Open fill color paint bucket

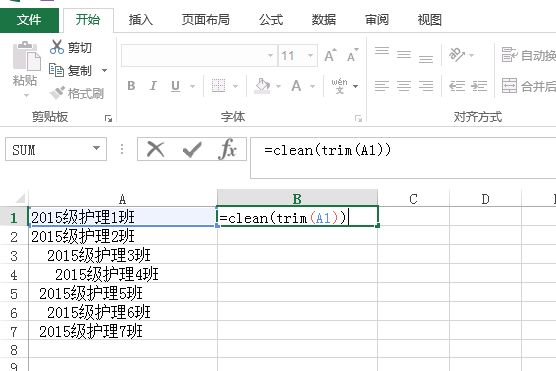263,86
